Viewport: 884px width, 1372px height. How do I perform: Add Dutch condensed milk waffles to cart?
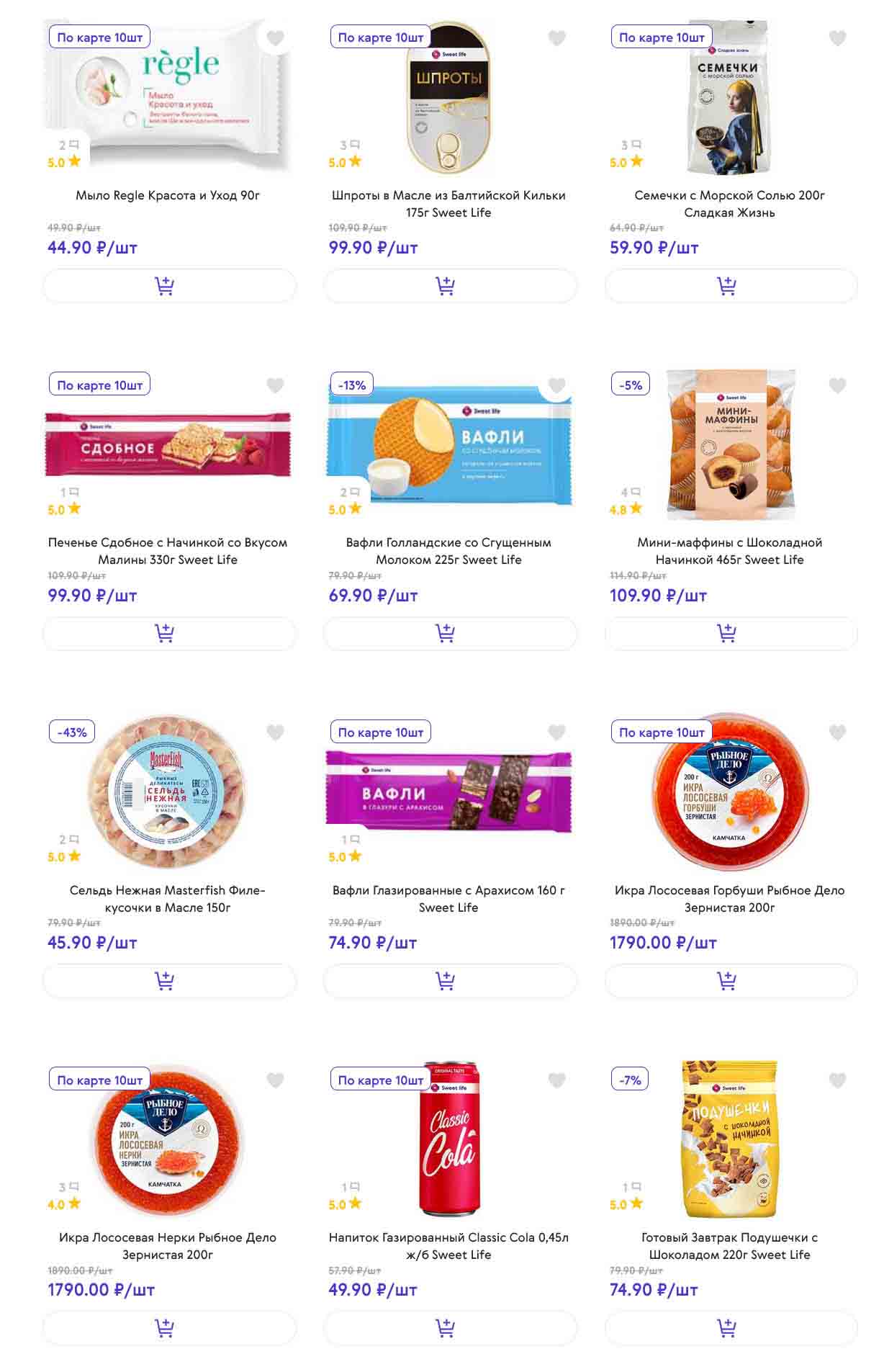click(x=450, y=633)
